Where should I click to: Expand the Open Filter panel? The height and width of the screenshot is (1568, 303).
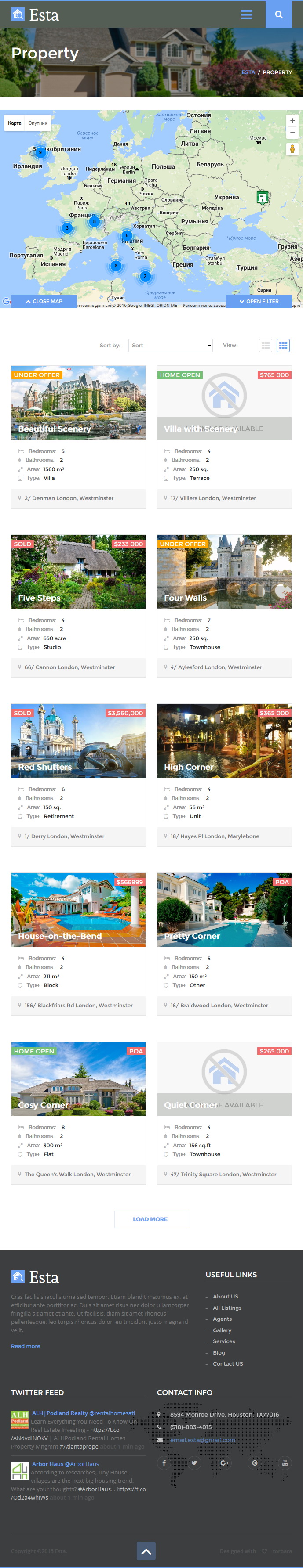tap(259, 301)
